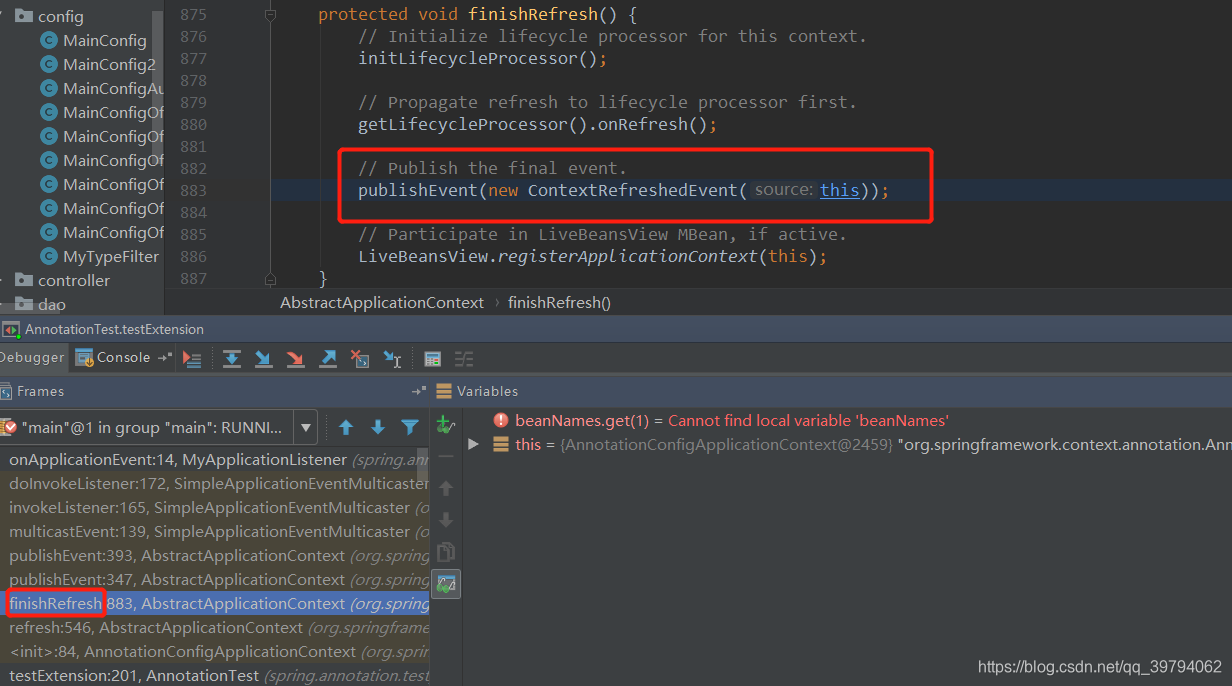Force step into with red arrow

[295, 358]
